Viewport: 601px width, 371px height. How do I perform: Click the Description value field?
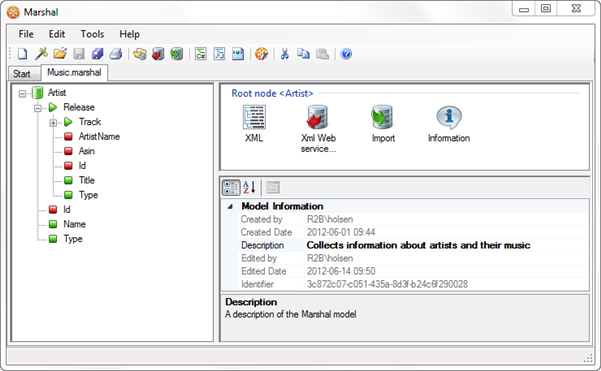click(447, 245)
